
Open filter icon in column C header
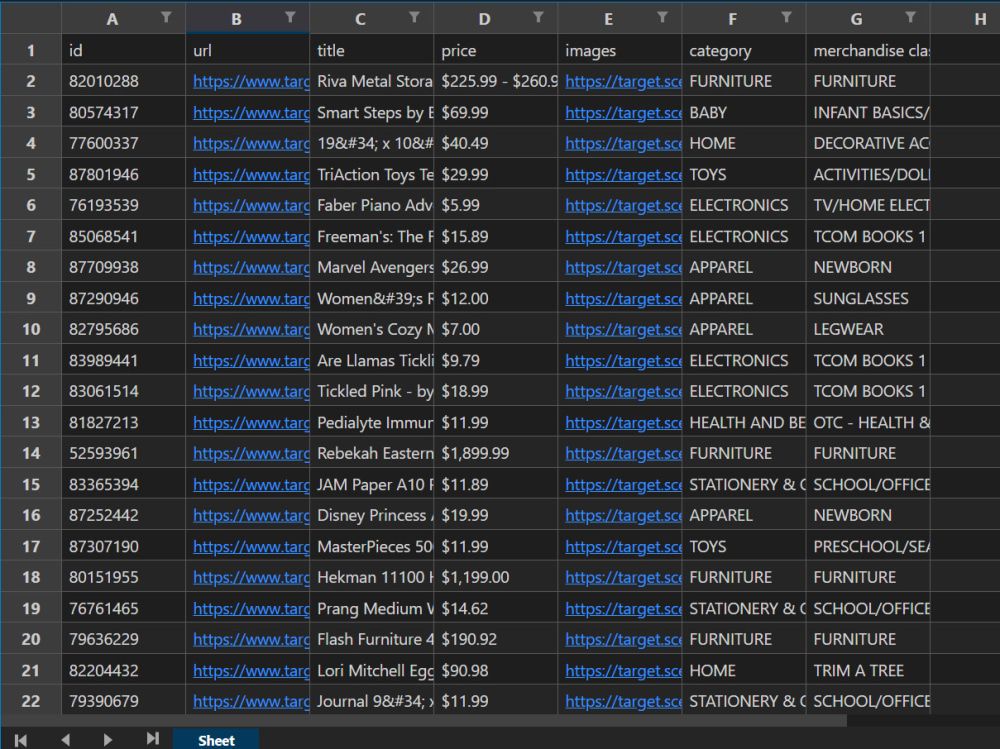415,18
